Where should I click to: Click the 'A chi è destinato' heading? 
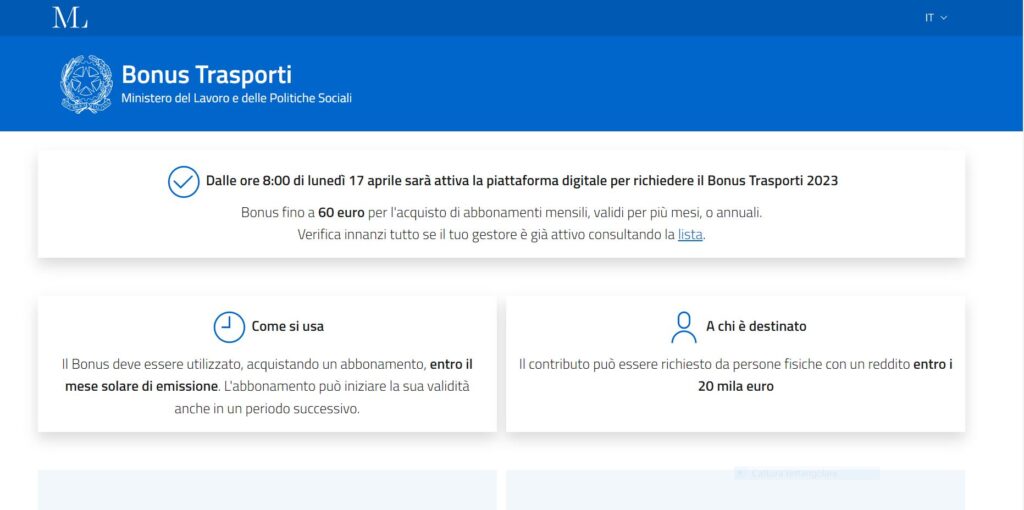click(x=756, y=327)
